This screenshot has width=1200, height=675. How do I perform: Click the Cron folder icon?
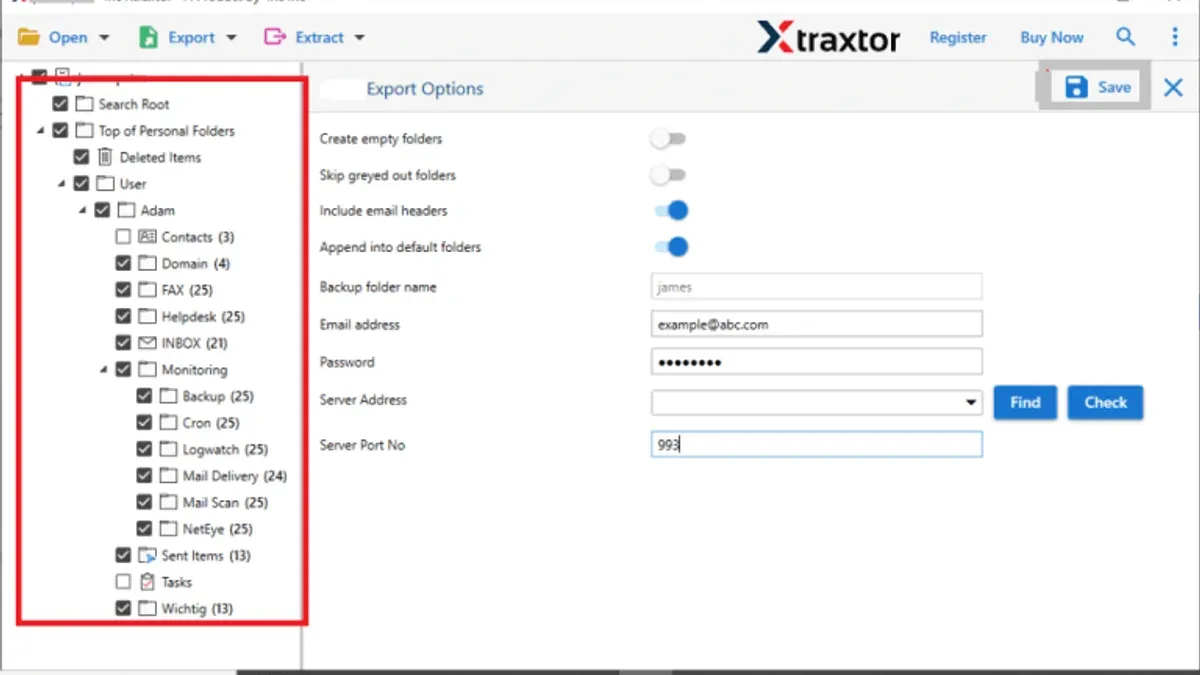[x=168, y=423]
